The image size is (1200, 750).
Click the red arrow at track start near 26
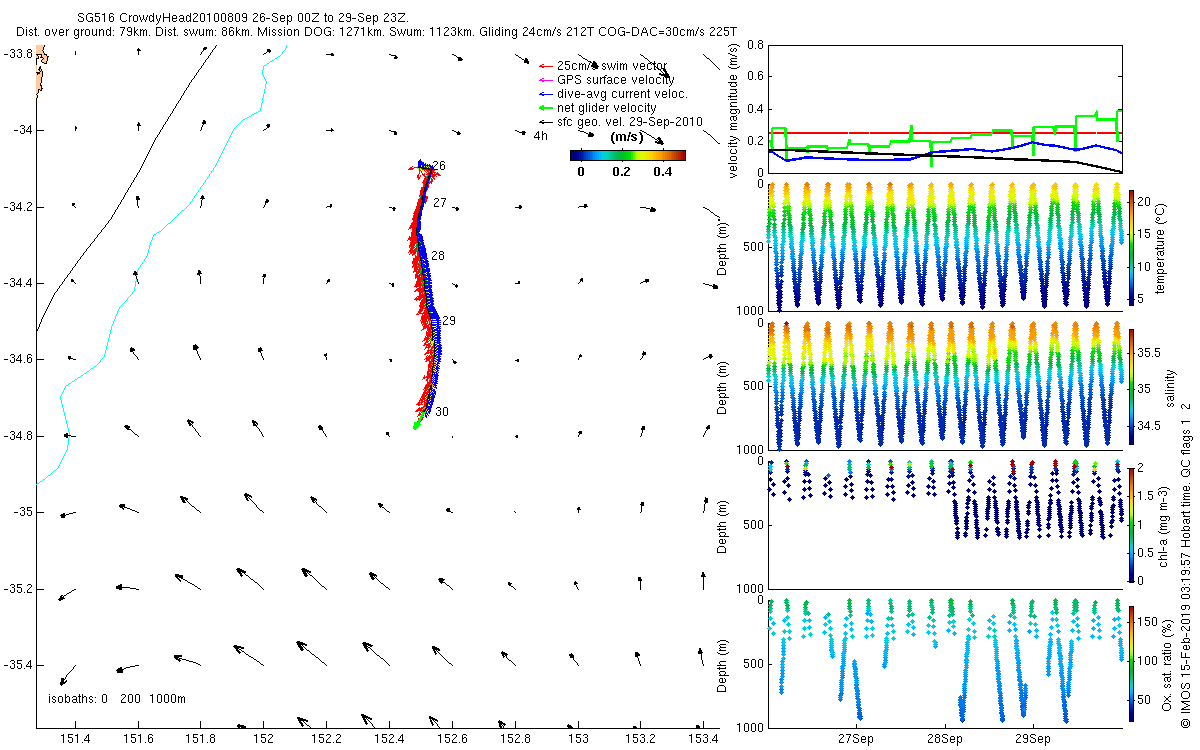coord(415,168)
